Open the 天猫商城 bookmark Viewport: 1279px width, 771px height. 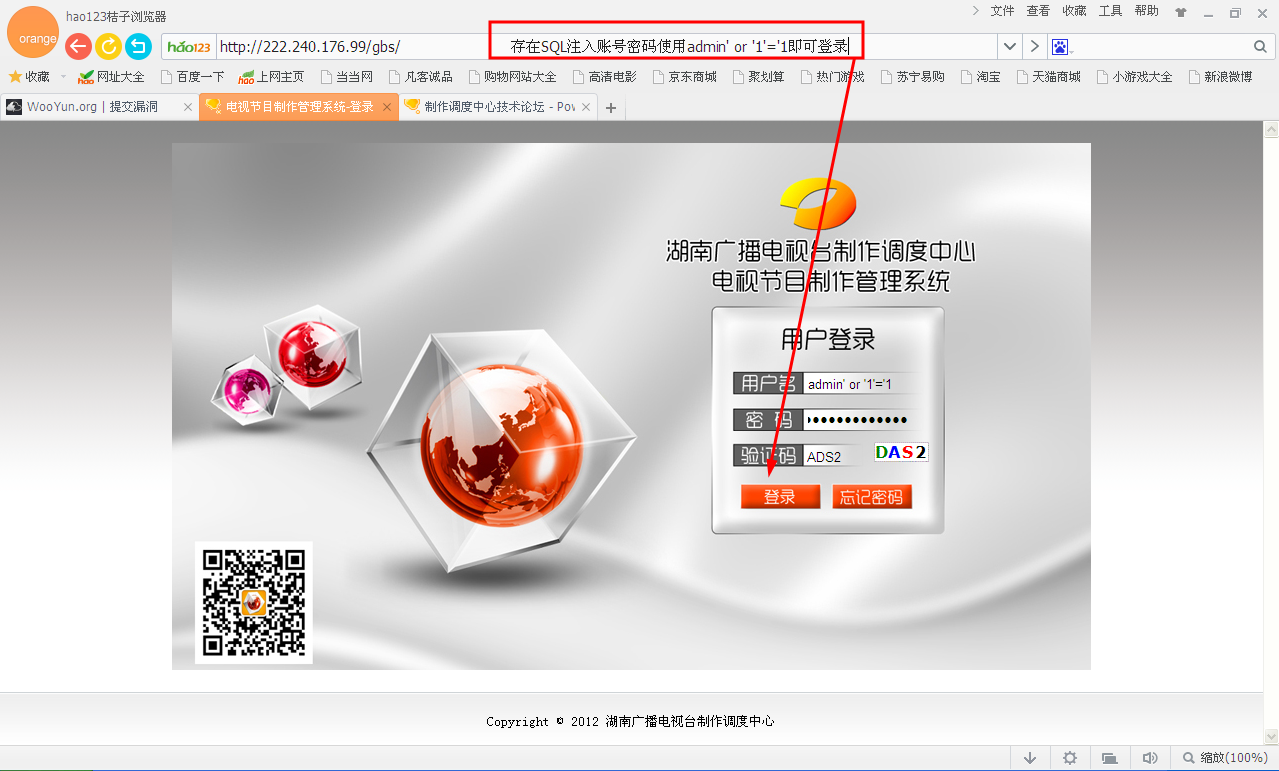pyautogui.click(x=1048, y=76)
